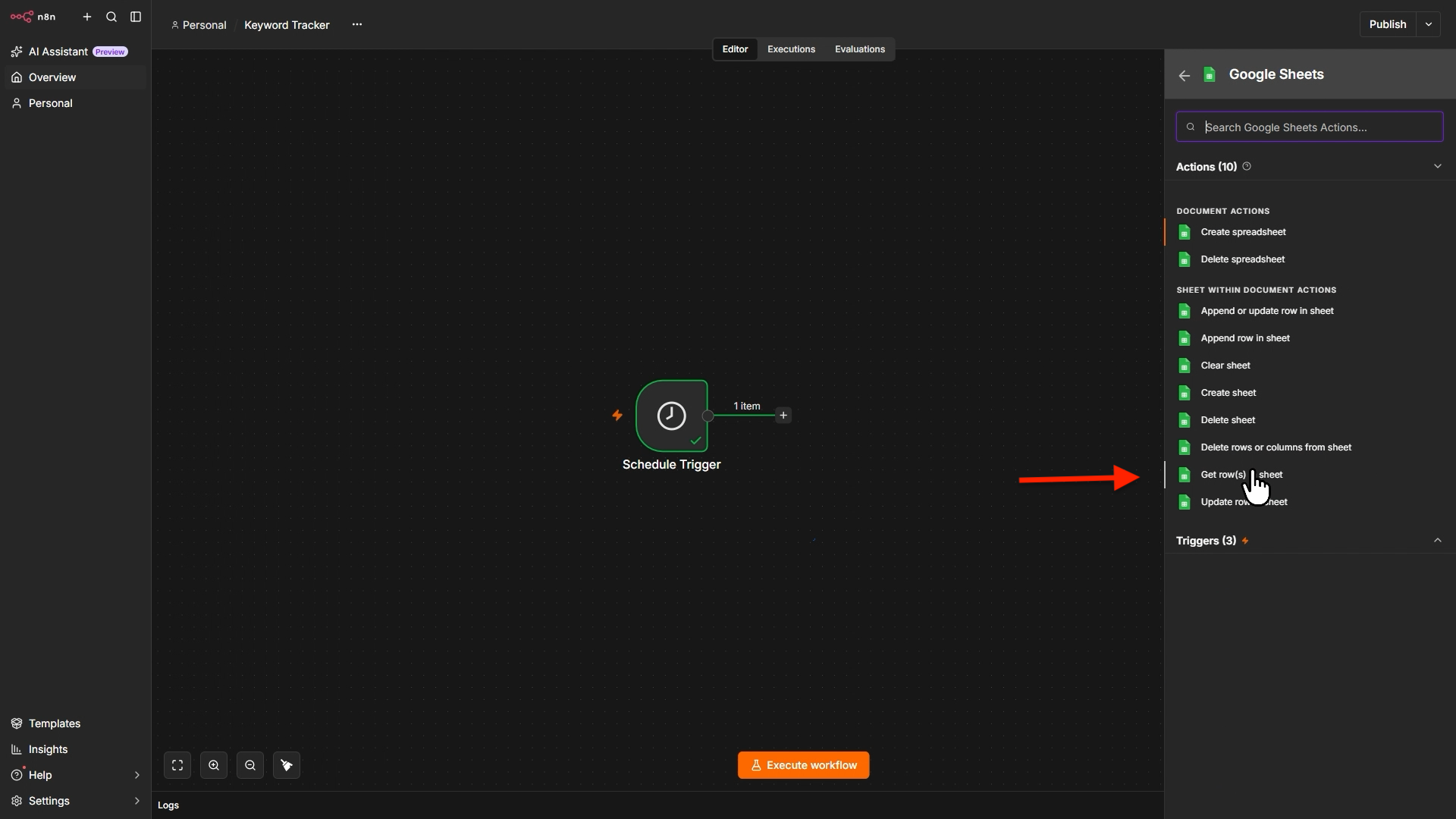Open Insights in the sidebar
1456x819 pixels.
75,749
